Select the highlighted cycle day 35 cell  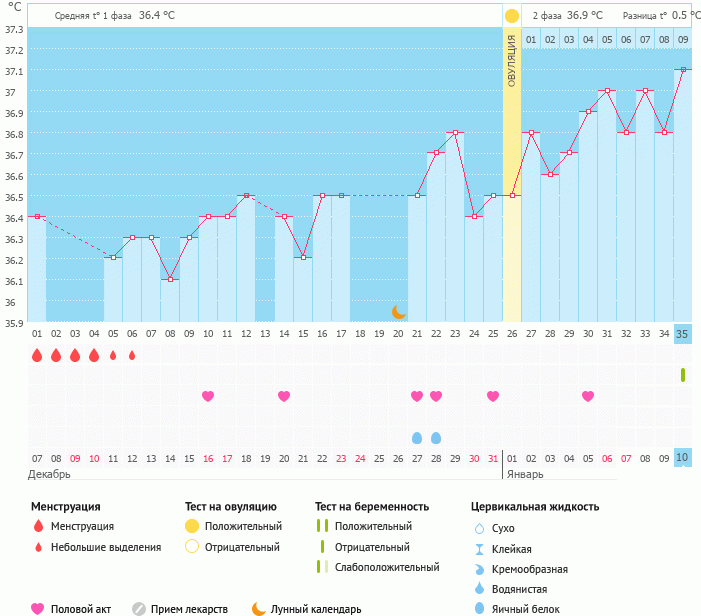click(683, 333)
